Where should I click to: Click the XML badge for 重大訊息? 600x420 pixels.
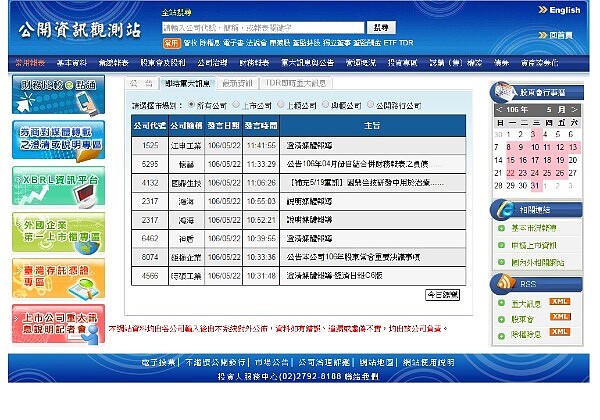(x=560, y=301)
